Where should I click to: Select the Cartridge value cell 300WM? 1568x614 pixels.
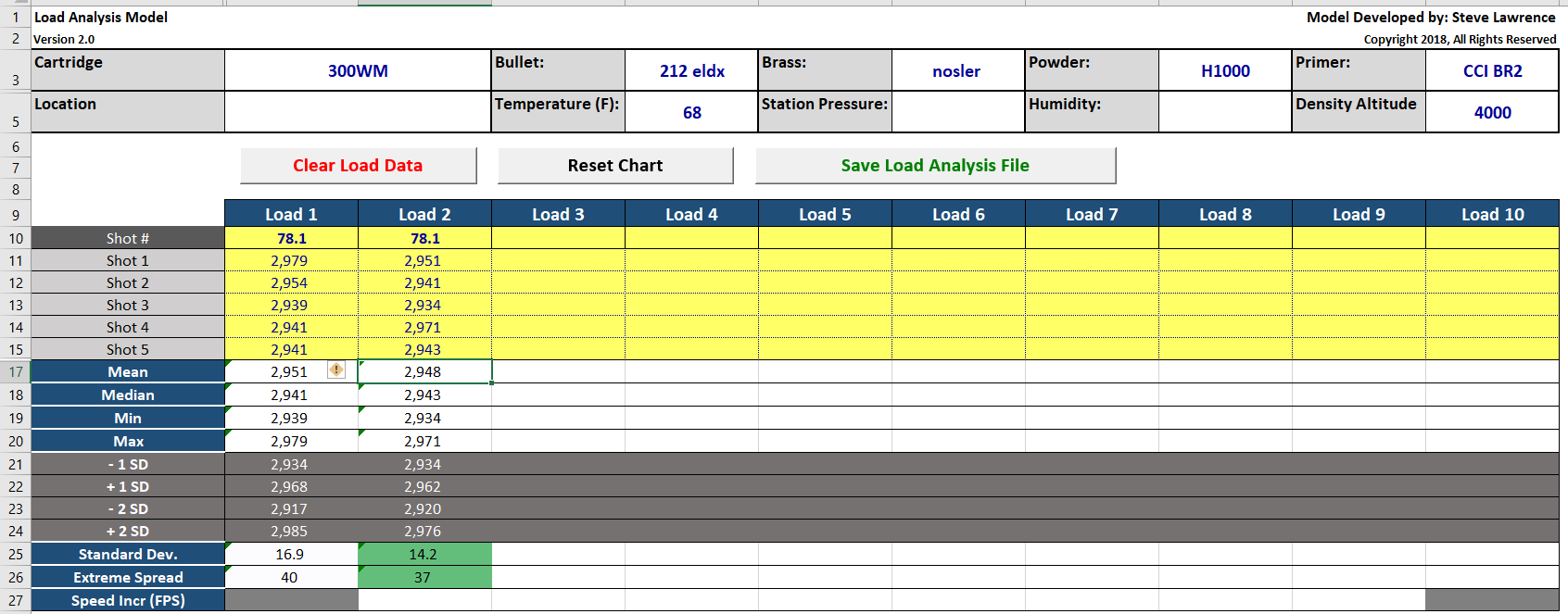(358, 71)
